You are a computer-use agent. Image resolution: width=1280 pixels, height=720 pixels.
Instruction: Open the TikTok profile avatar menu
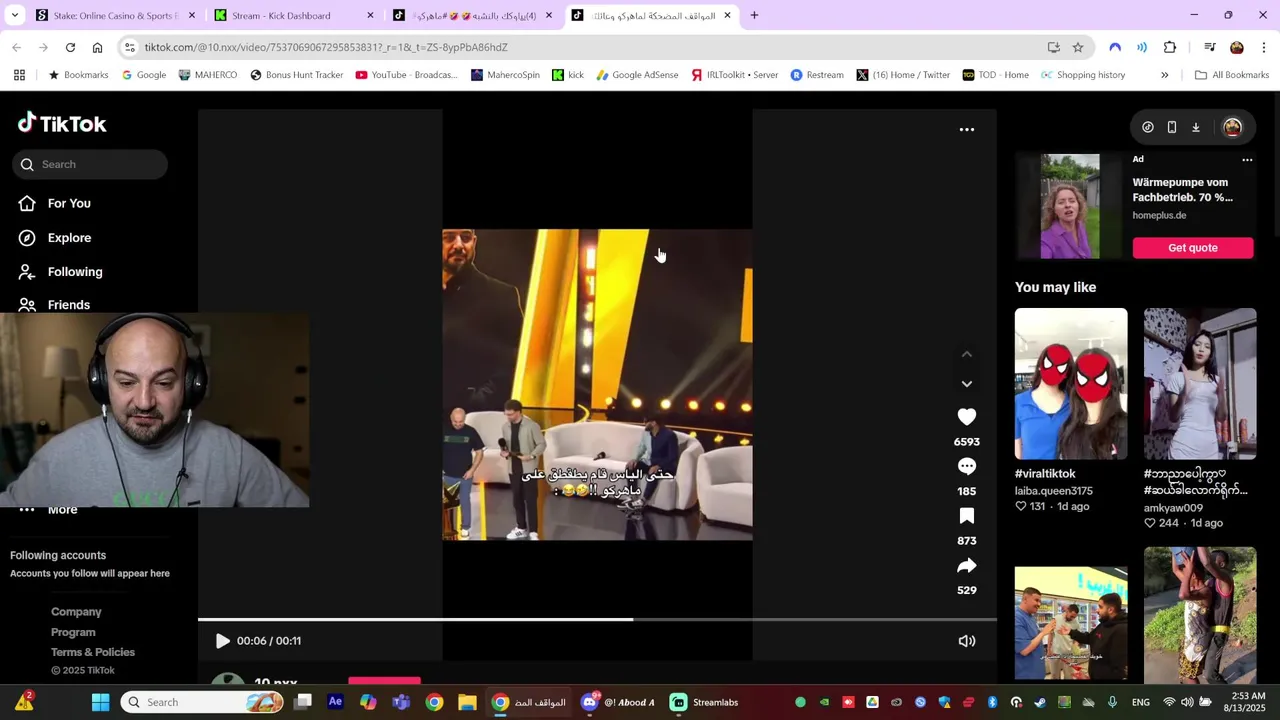[x=1232, y=127]
